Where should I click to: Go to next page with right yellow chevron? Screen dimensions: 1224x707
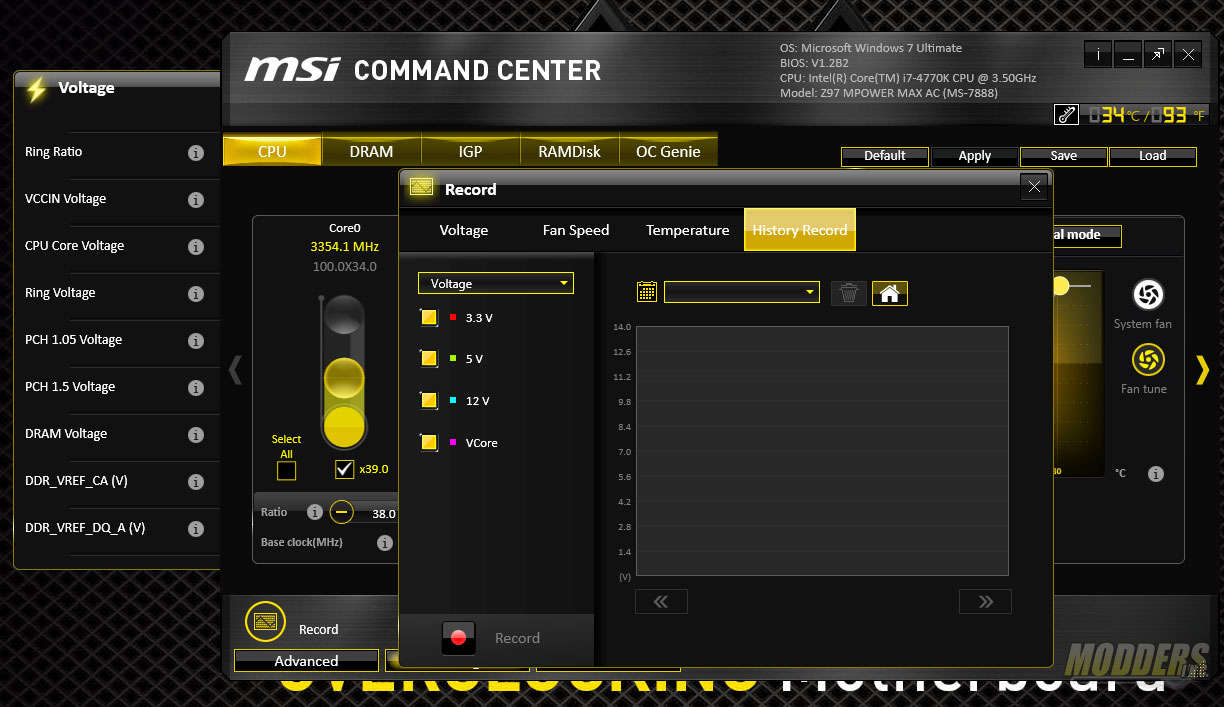(x=1202, y=369)
